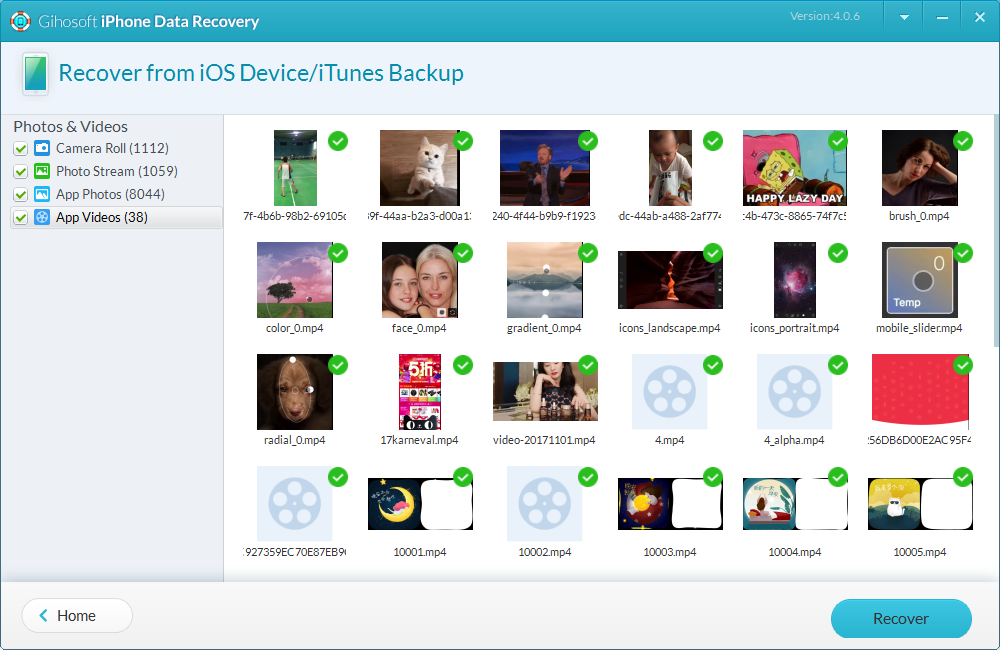Uncheck the App Photos checkbox
1000x650 pixels.
point(20,195)
